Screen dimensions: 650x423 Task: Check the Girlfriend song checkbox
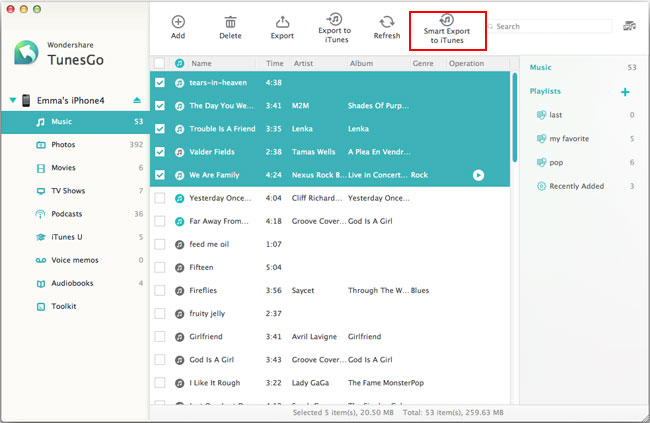(x=160, y=337)
